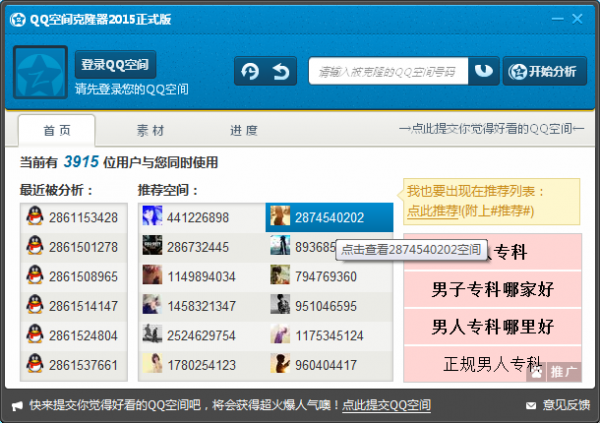Open recommended space 286732445
600x423 pixels.
pos(197,247)
